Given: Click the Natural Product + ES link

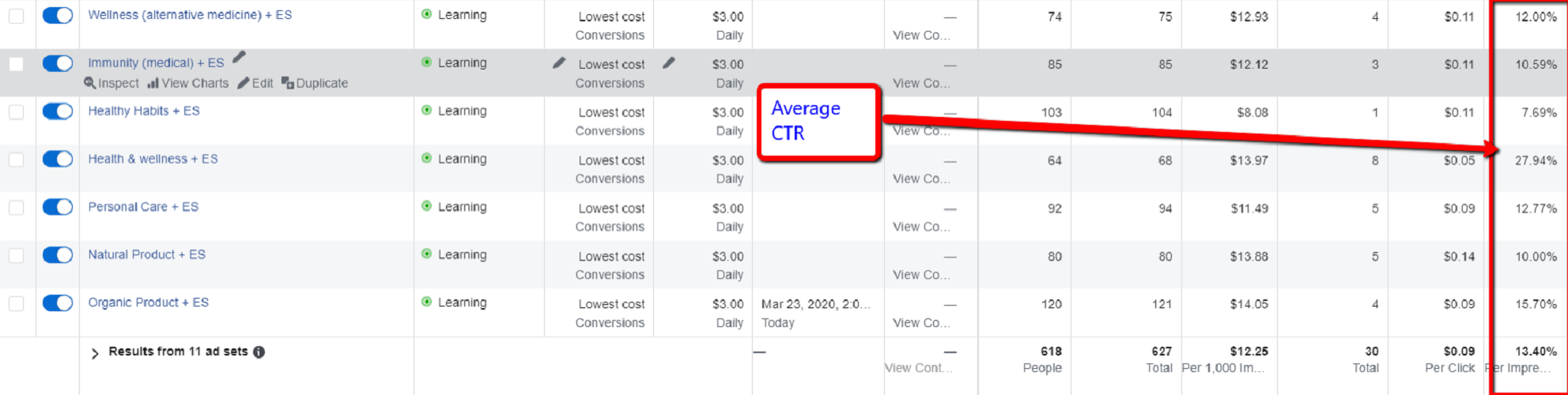Looking at the screenshot, I should [146, 254].
